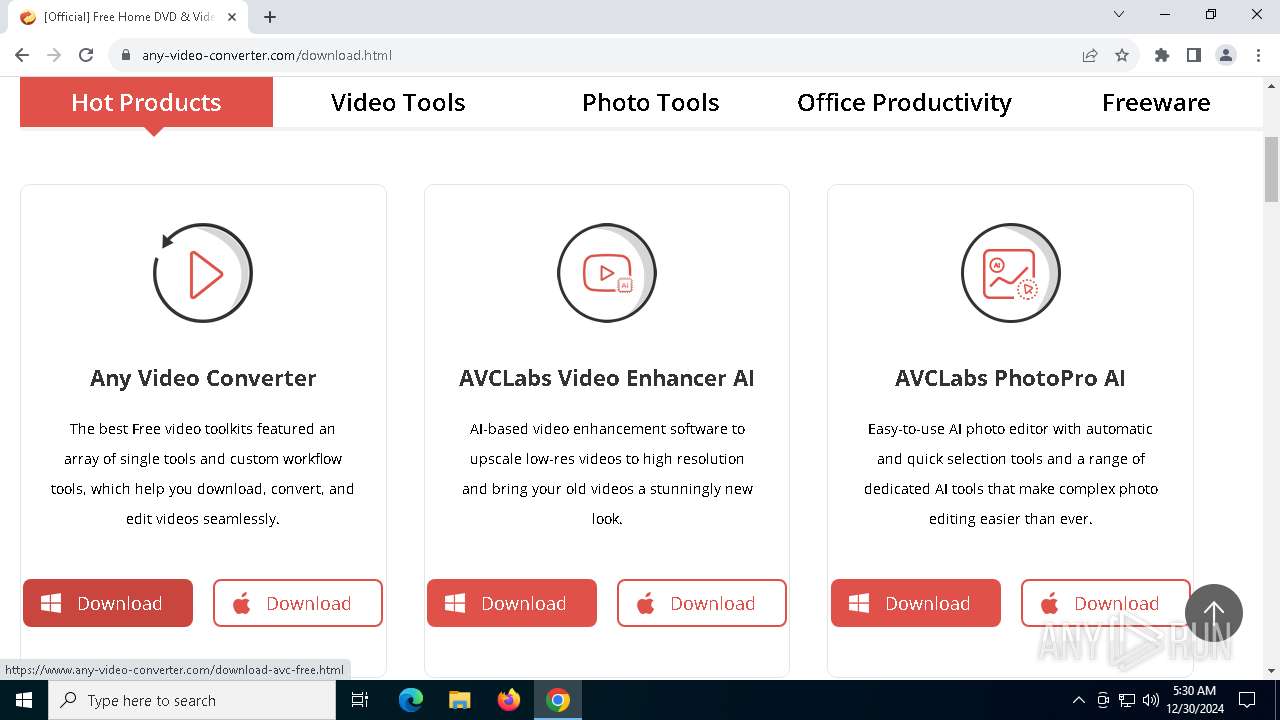1280x720 pixels.
Task: Open File Explorer from the taskbar
Action: pyautogui.click(x=459, y=700)
